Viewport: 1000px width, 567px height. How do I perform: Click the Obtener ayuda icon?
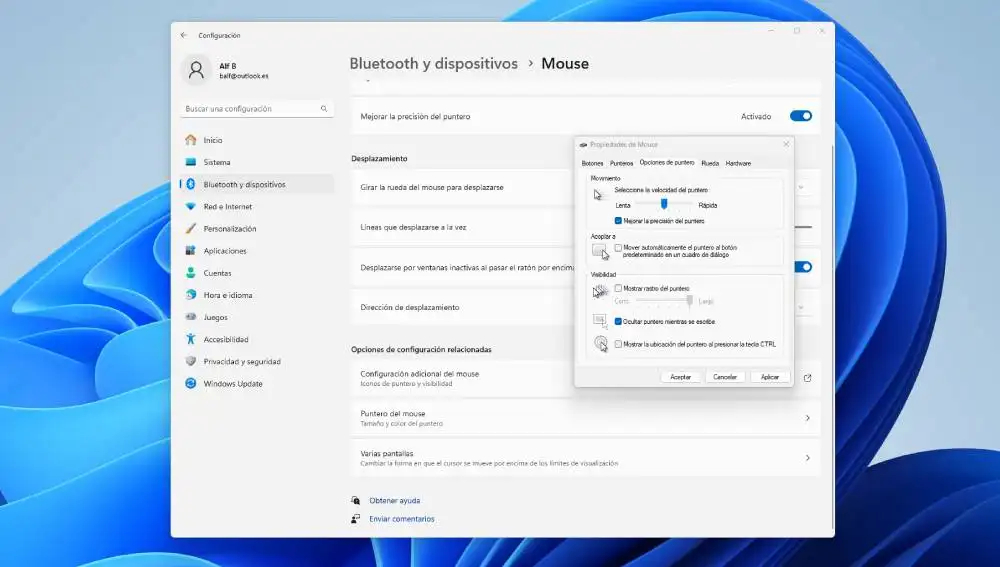pyautogui.click(x=356, y=501)
